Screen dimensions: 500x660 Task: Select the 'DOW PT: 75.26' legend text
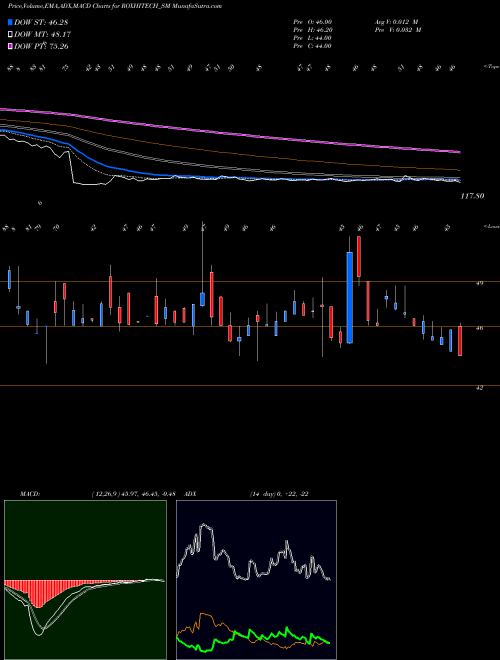41,46
